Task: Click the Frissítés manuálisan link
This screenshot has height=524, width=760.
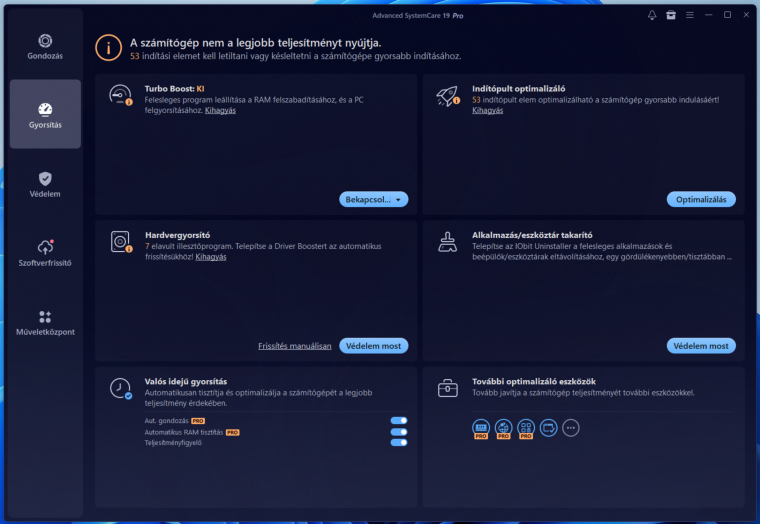Action: pos(294,346)
